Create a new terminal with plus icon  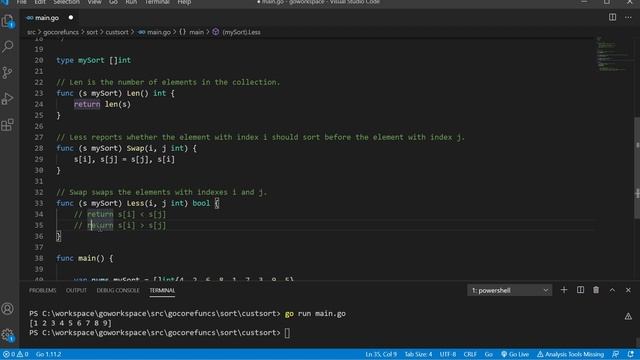coord(564,290)
